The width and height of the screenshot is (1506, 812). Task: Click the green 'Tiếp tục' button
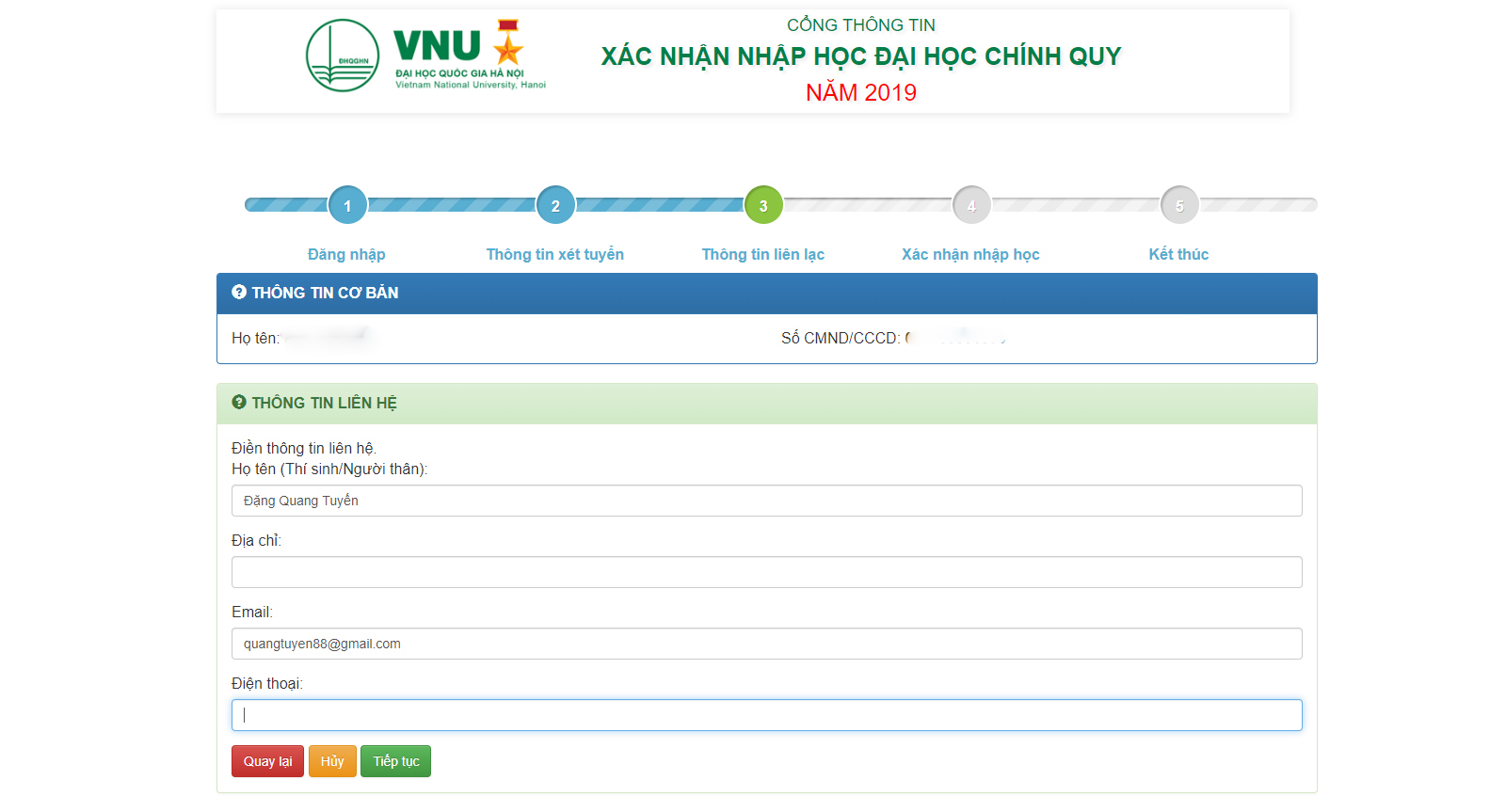click(395, 761)
